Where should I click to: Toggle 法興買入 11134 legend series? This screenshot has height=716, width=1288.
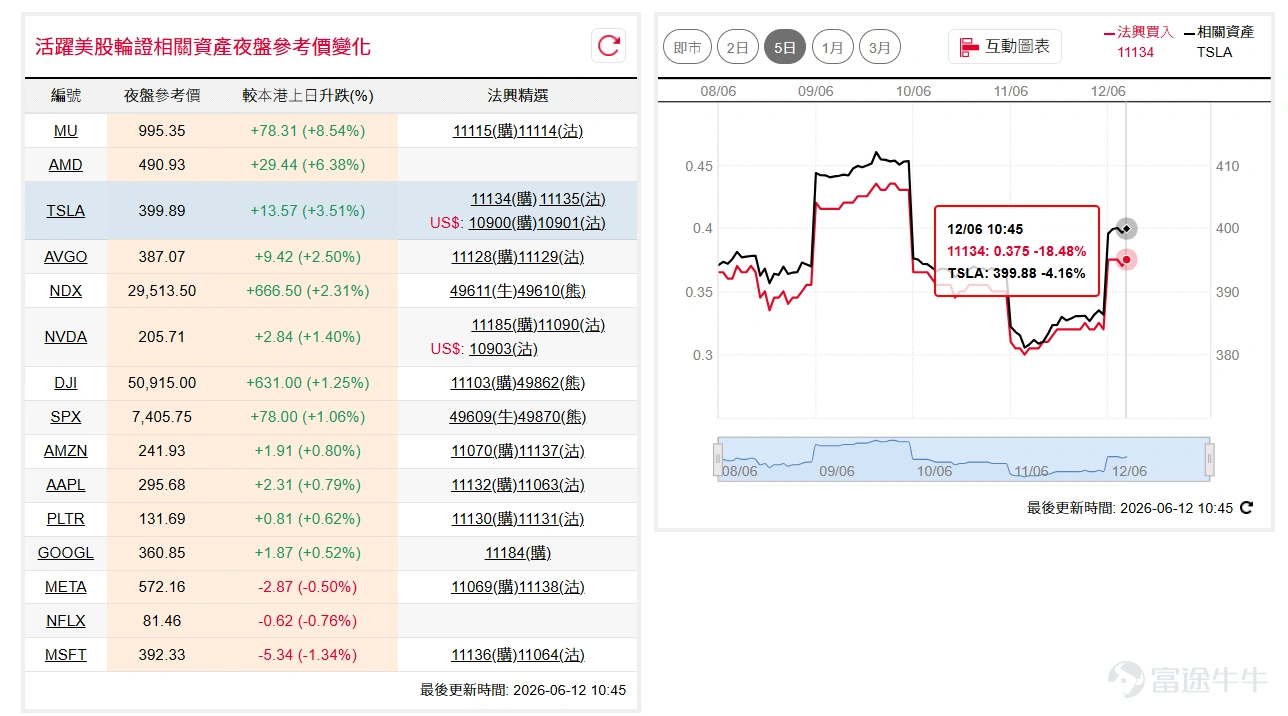1138,42
